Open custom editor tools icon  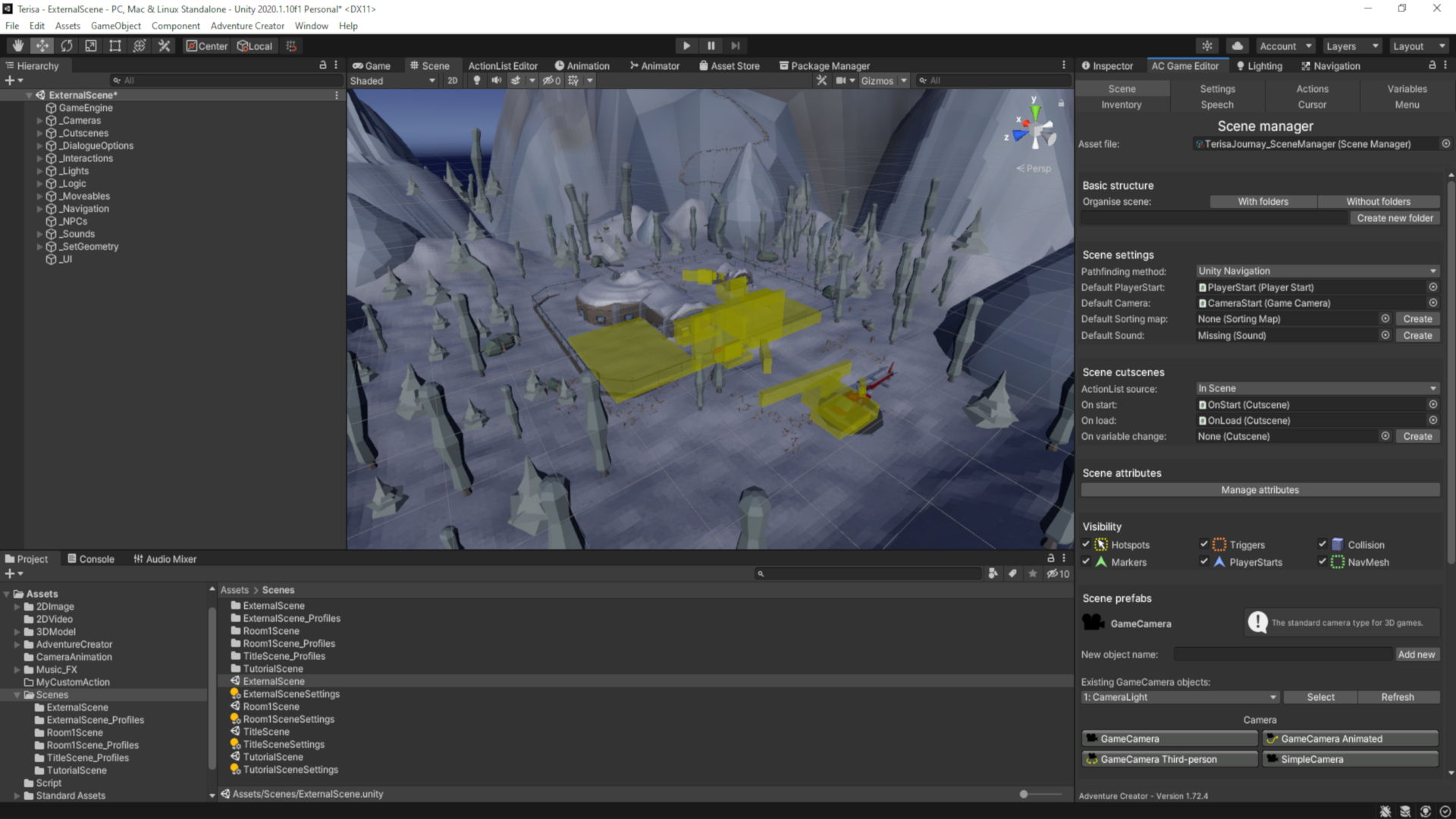164,46
